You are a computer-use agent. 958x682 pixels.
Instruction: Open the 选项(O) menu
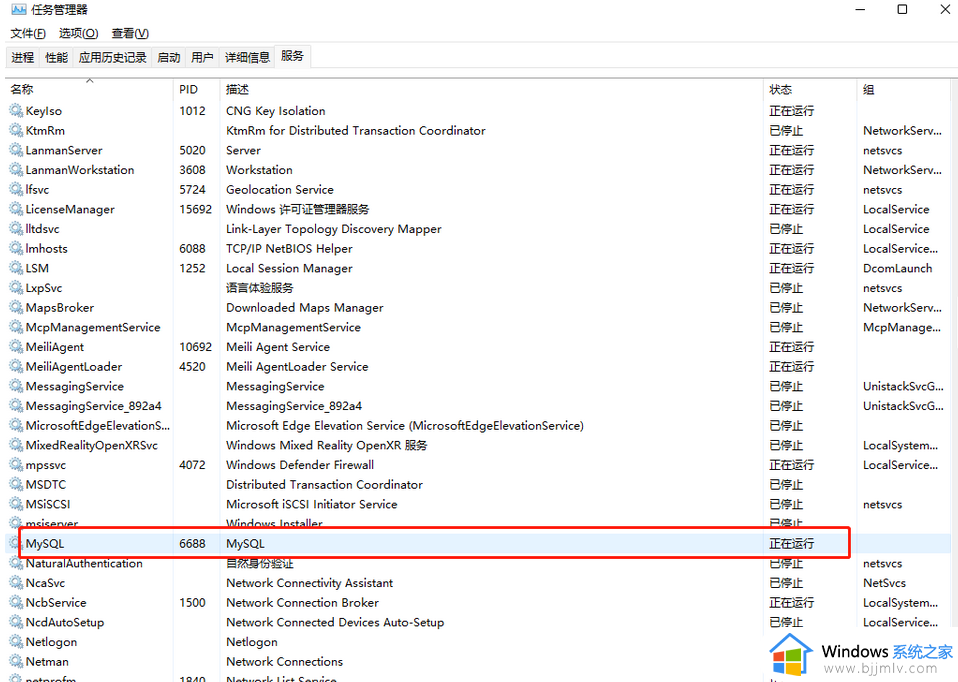click(x=78, y=33)
